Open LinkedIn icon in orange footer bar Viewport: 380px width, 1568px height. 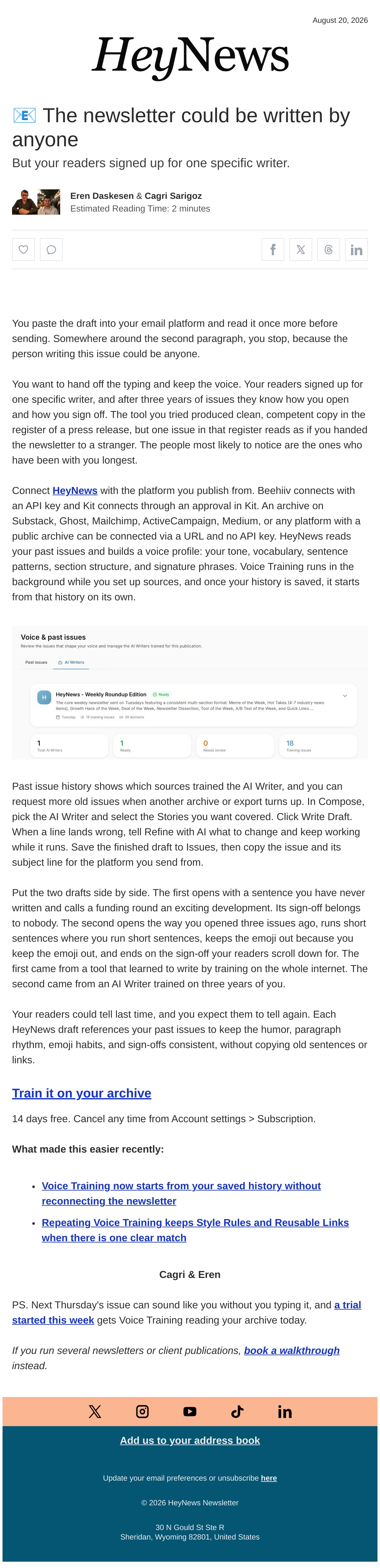[285, 1412]
